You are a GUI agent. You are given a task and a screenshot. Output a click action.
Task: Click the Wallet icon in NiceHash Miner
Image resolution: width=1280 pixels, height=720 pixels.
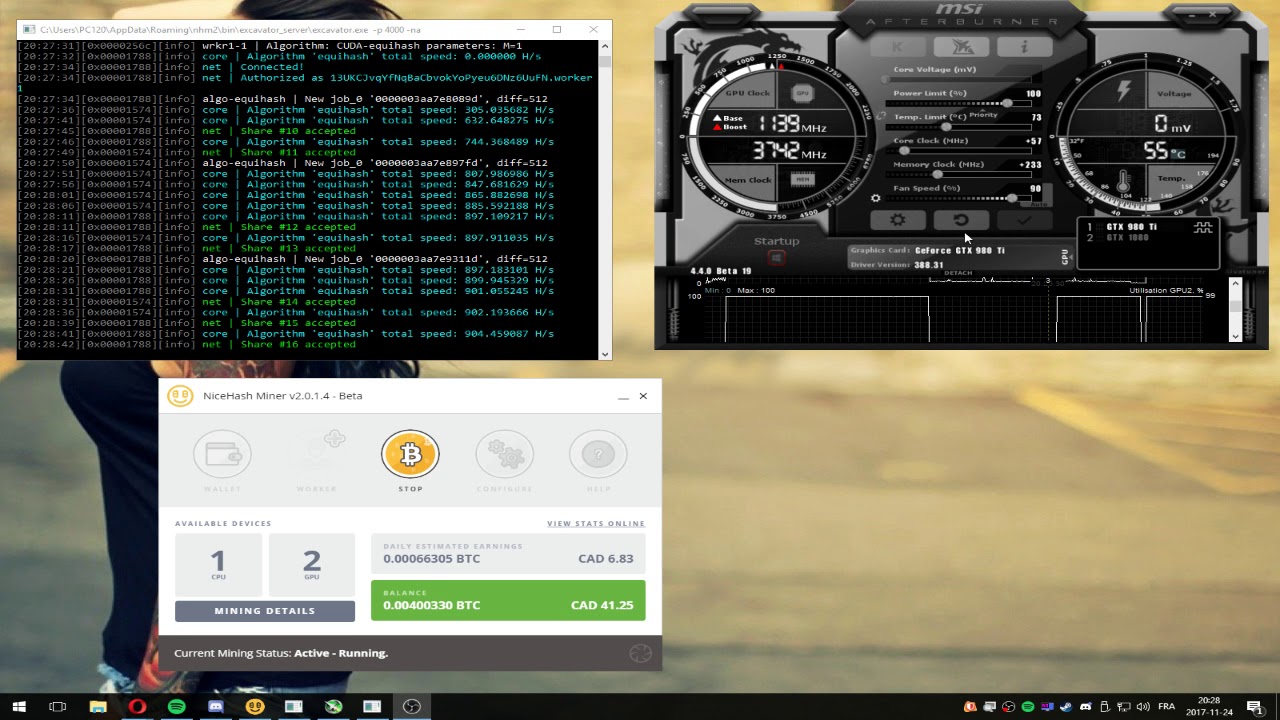(x=222, y=455)
